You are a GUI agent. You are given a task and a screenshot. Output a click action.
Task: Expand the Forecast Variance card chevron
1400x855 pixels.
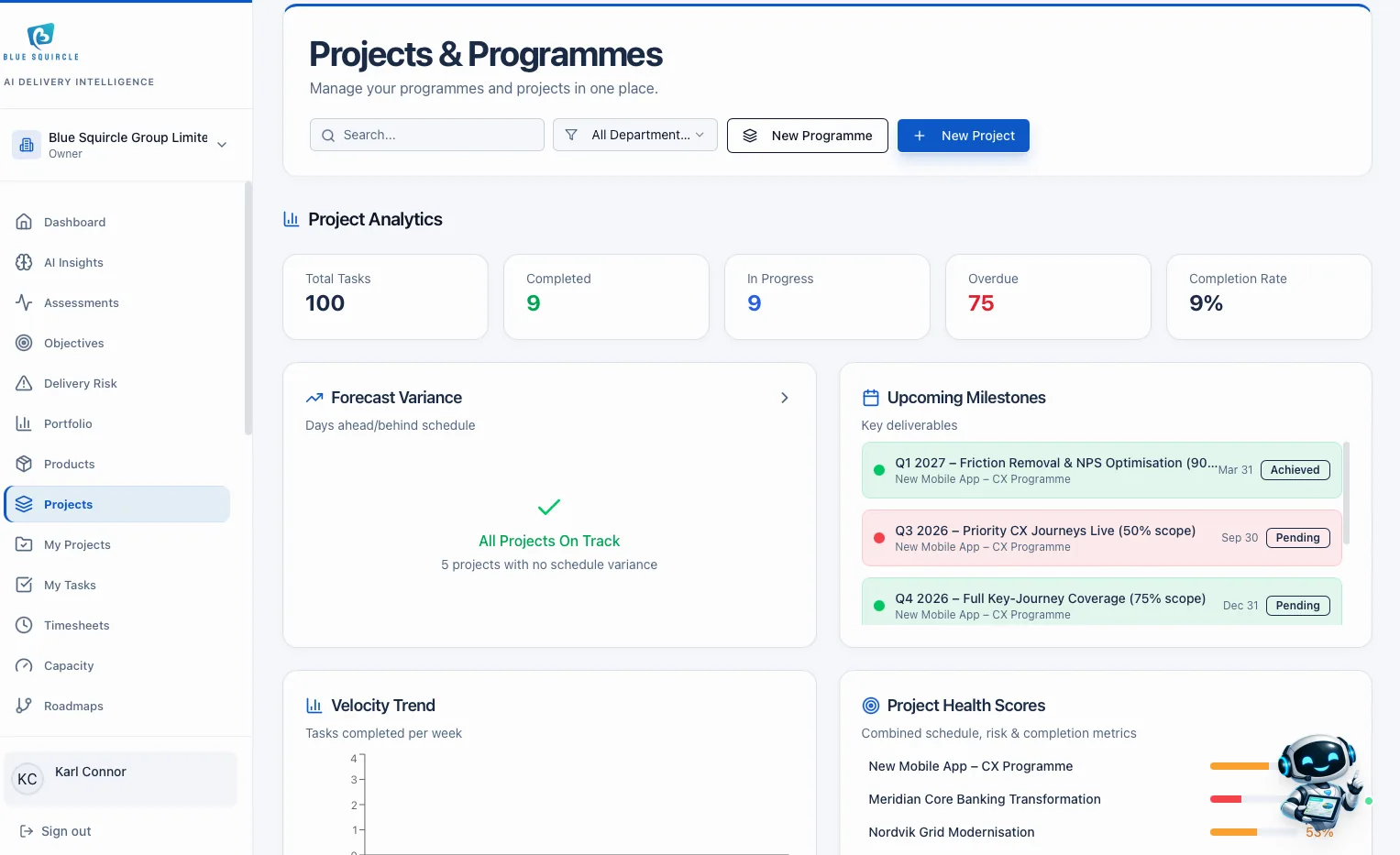tap(784, 398)
